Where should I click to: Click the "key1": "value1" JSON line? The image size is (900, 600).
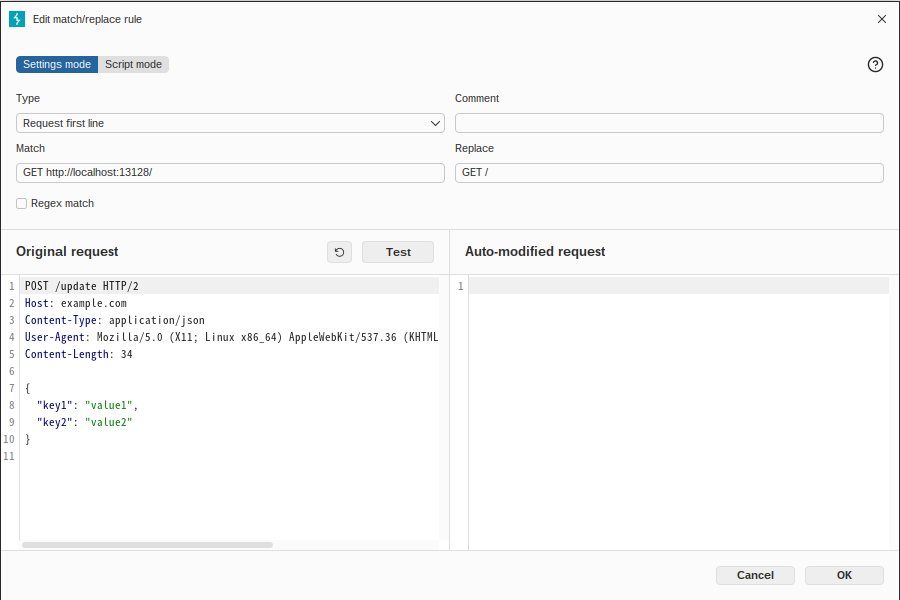click(x=87, y=405)
